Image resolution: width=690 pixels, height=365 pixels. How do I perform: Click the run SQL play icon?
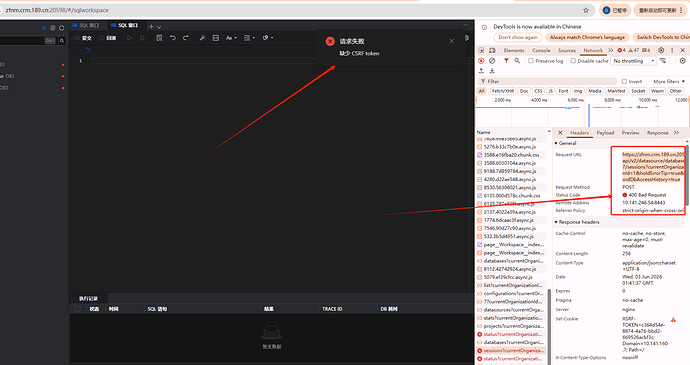[x=129, y=38]
